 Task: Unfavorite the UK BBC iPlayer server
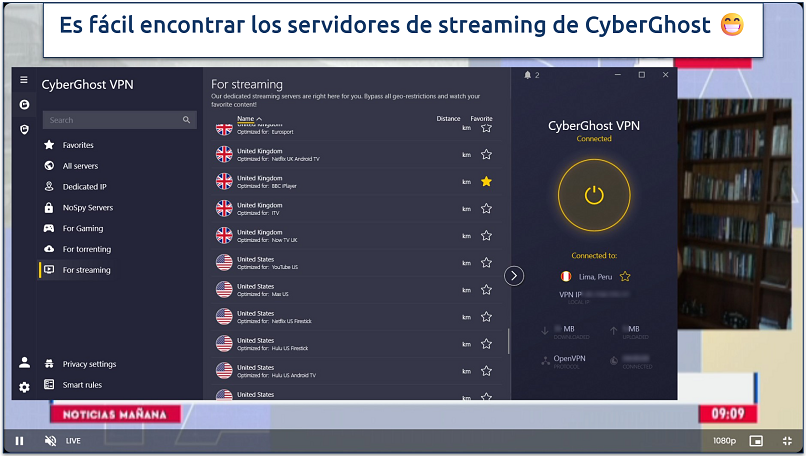pos(486,181)
